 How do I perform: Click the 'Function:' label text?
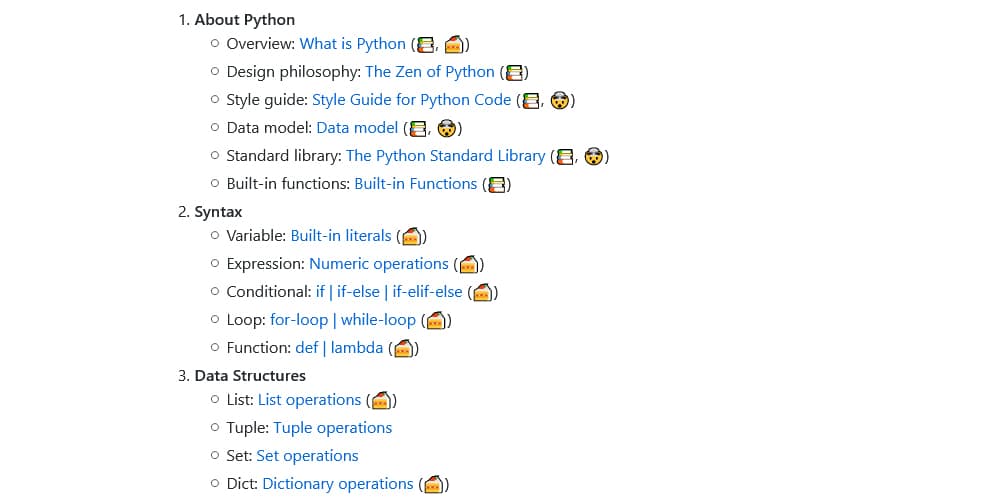(259, 348)
